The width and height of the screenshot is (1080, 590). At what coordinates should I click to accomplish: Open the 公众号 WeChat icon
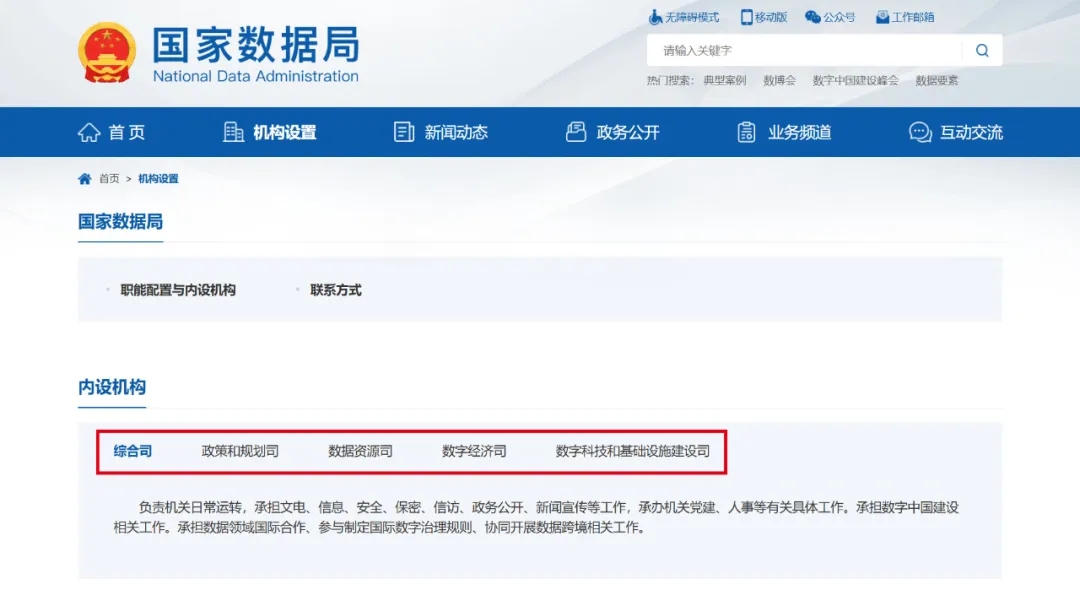point(813,17)
